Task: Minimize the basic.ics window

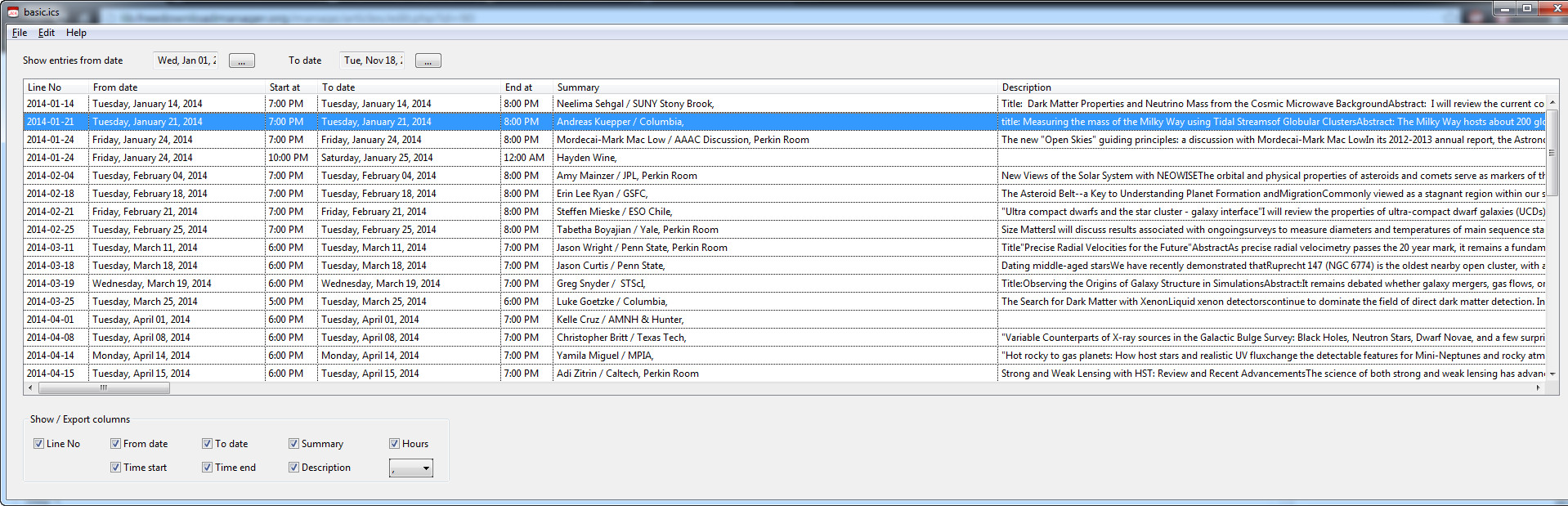Action: (1505, 8)
